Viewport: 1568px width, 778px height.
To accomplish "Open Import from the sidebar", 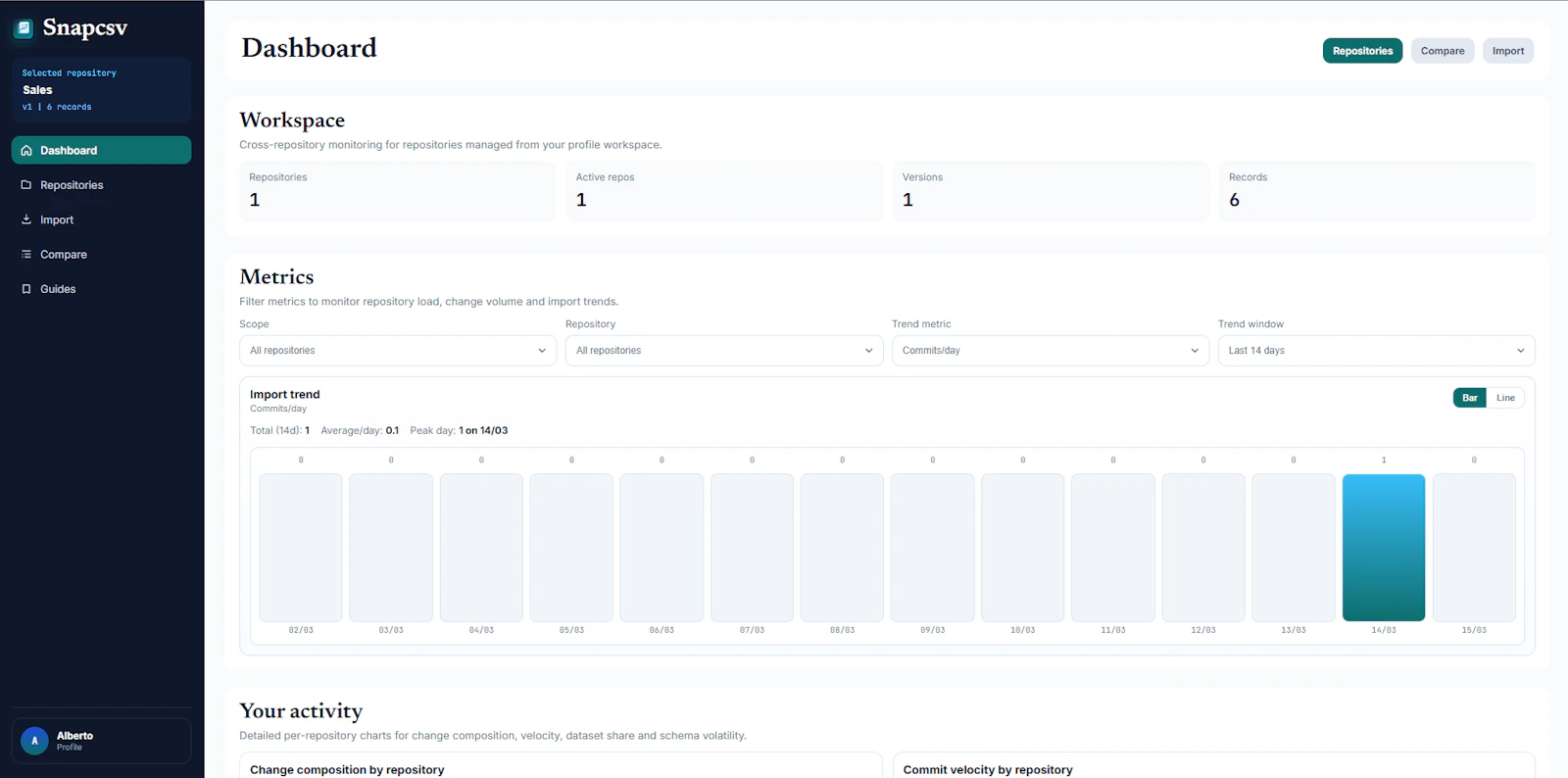I will coord(101,219).
